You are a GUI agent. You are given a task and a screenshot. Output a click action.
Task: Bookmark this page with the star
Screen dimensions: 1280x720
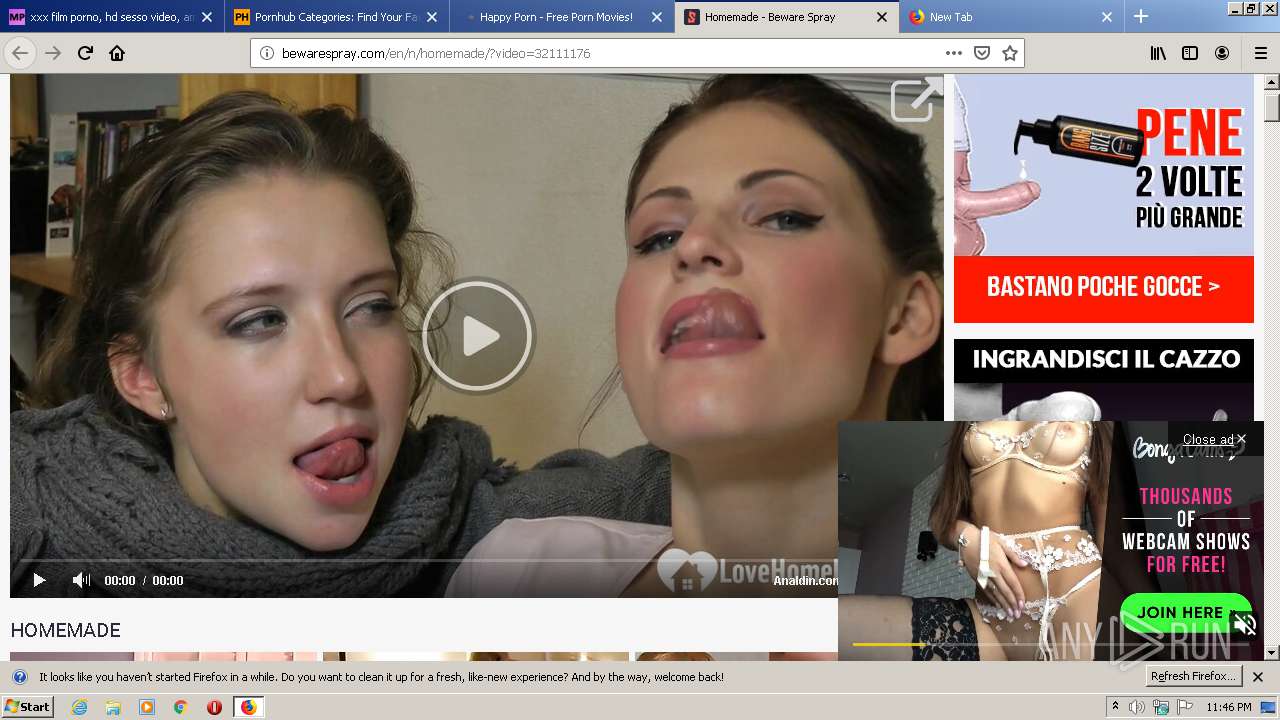(x=1010, y=53)
